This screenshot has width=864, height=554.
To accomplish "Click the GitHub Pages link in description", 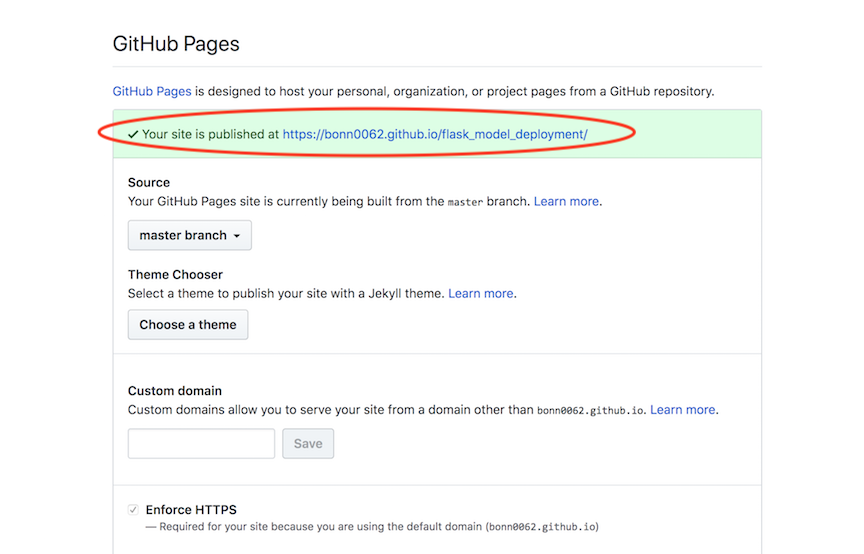I will click(x=152, y=91).
